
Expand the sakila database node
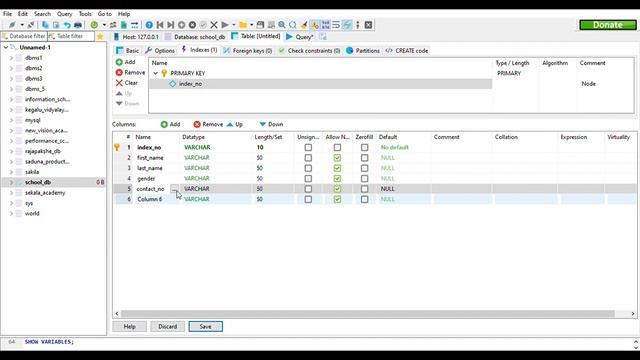tap(11, 172)
